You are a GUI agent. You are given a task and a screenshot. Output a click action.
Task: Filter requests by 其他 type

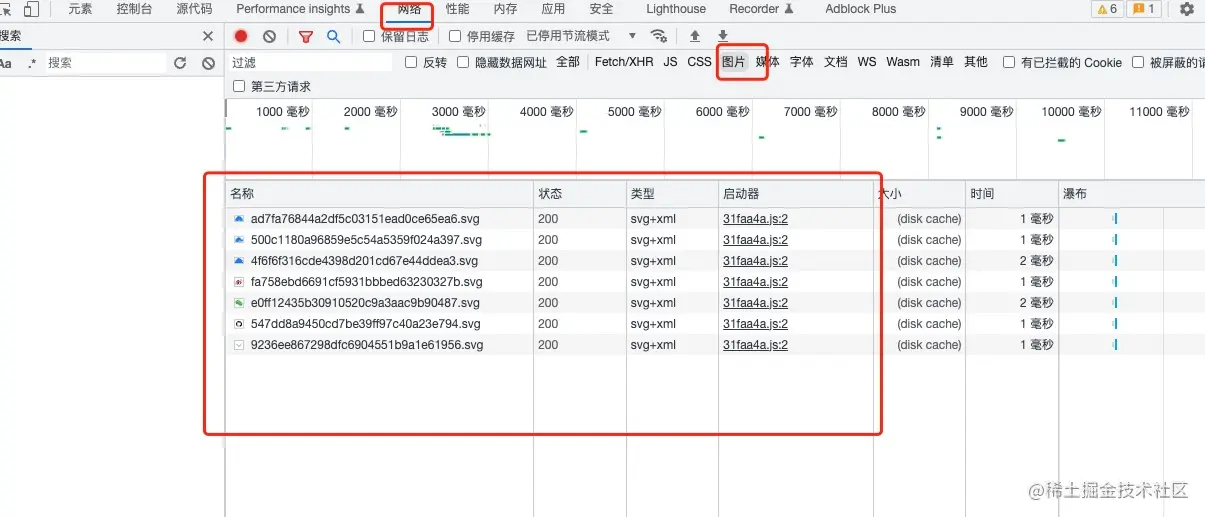[976, 62]
